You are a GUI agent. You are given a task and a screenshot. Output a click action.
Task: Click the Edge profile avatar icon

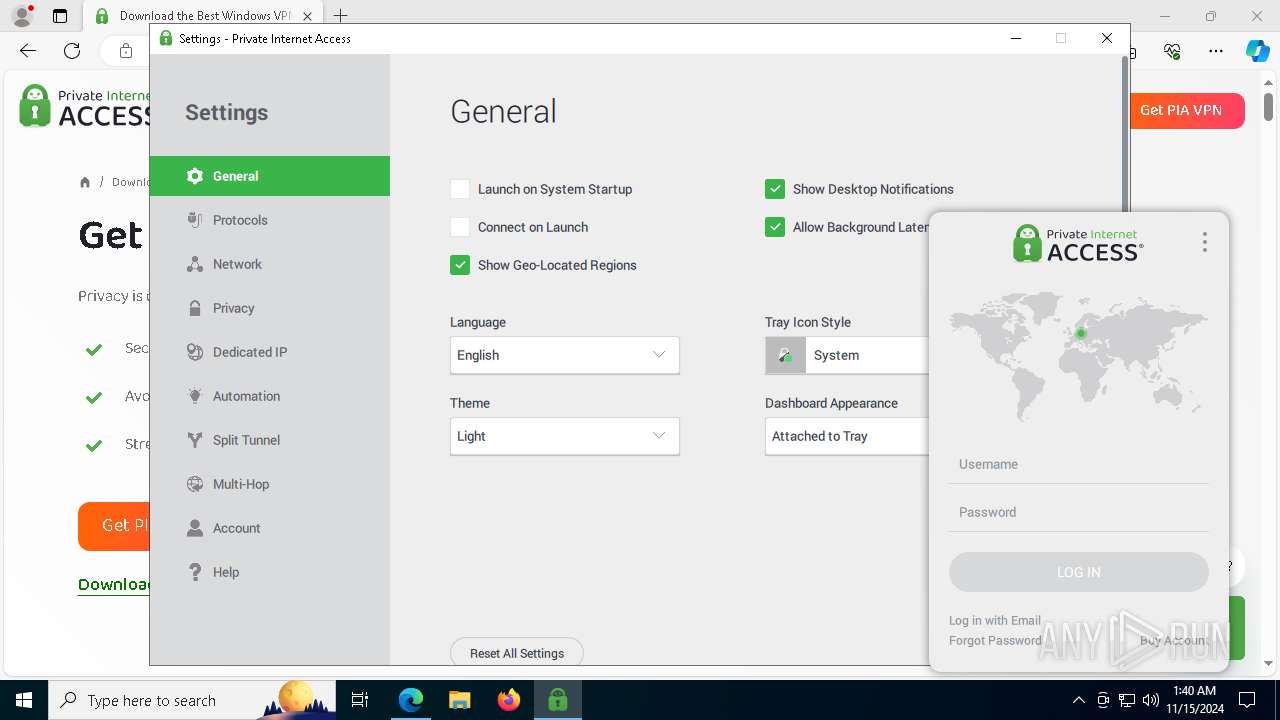coord(22,16)
